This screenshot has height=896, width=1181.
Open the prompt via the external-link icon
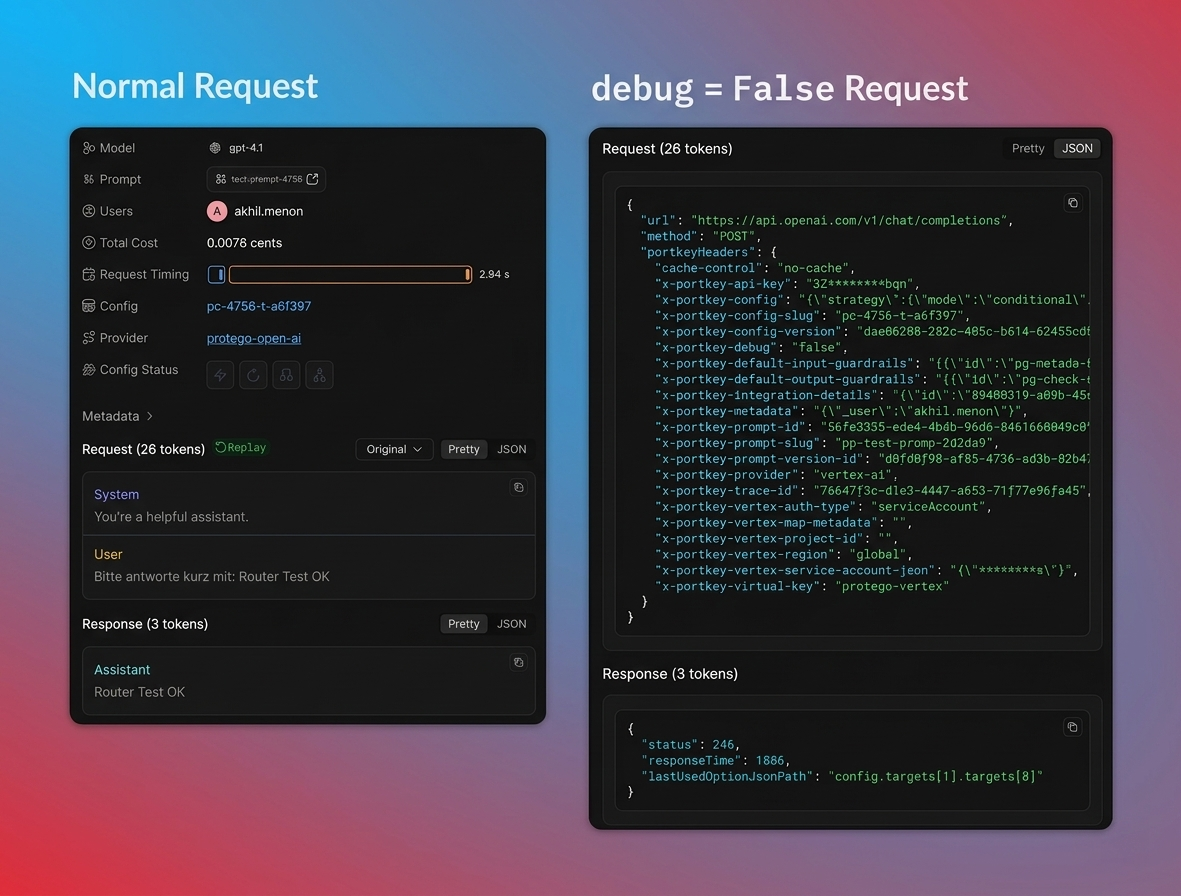coord(313,179)
